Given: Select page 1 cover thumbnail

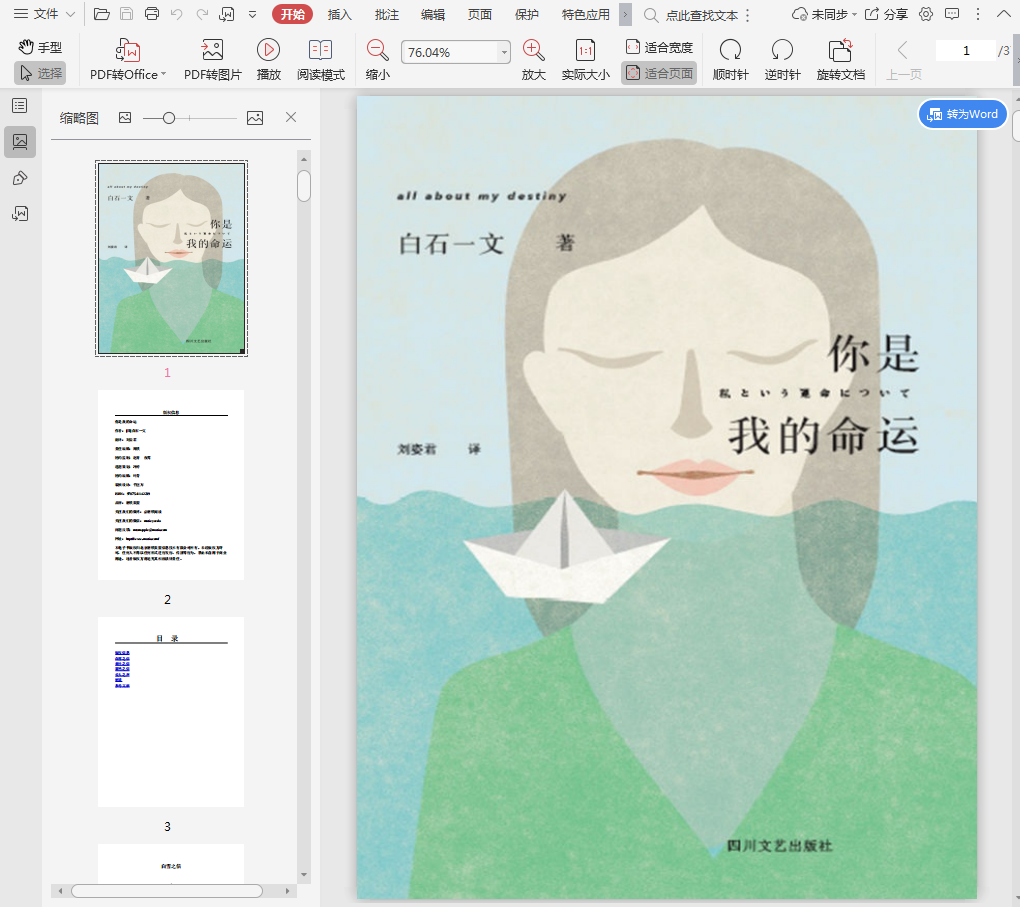Looking at the screenshot, I should (x=172, y=258).
